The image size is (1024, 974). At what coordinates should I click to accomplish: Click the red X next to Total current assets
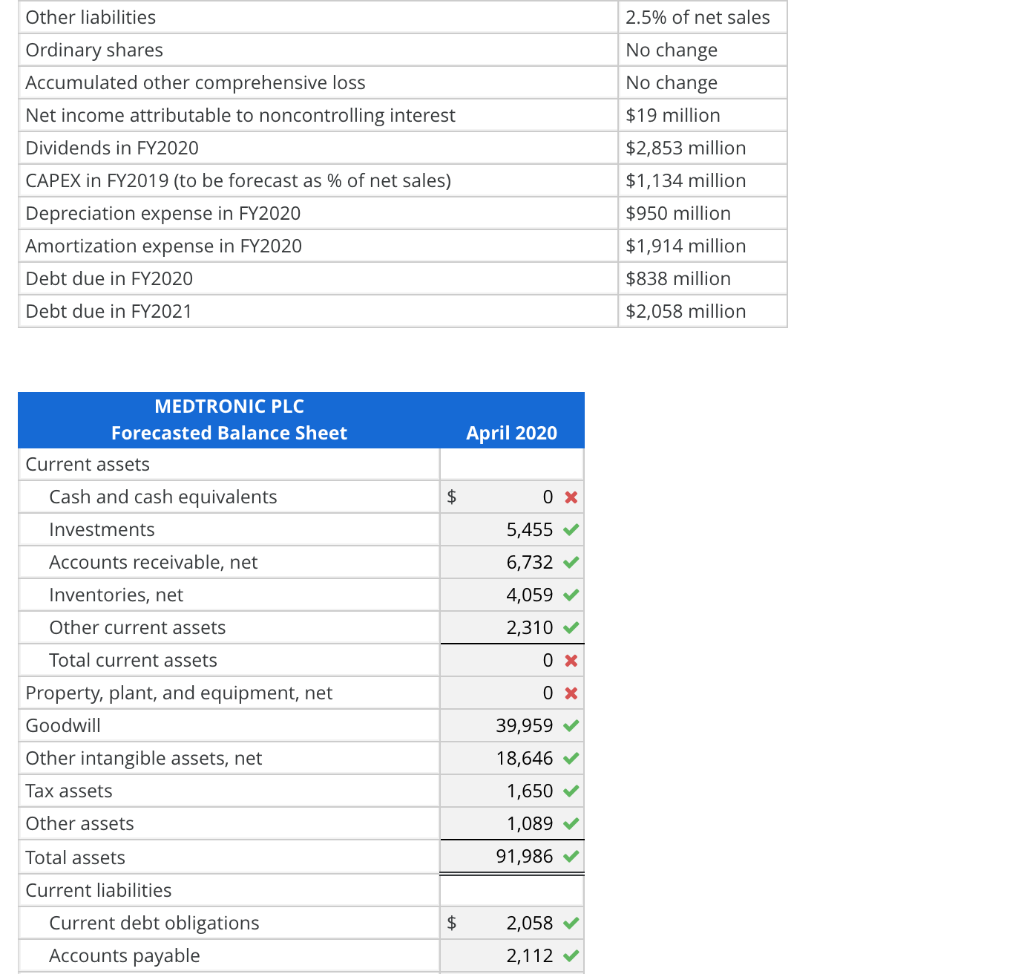click(571, 660)
